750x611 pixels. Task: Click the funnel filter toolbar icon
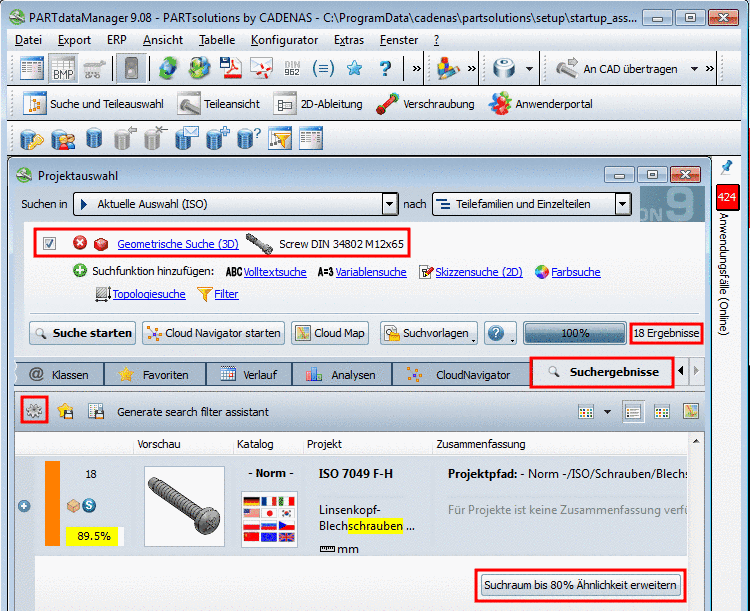pos(280,139)
